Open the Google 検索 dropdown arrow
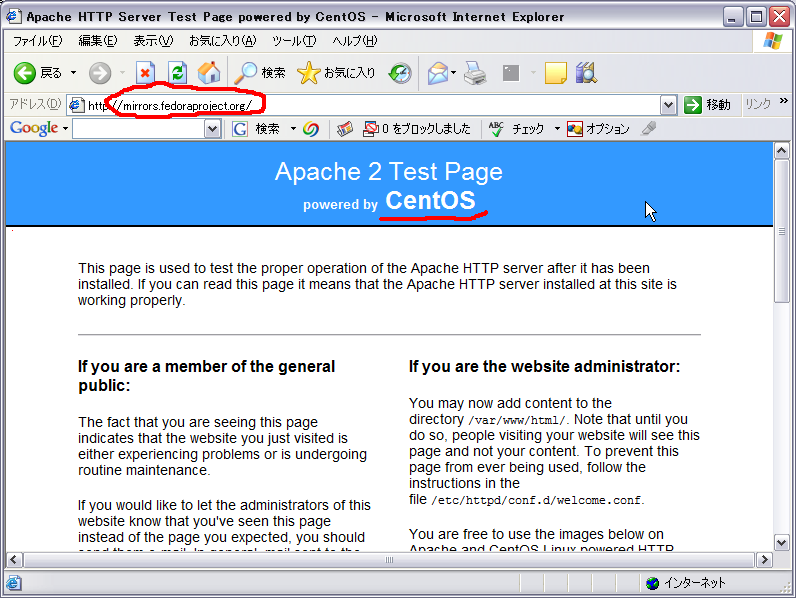The width and height of the screenshot is (796, 598). point(293,129)
